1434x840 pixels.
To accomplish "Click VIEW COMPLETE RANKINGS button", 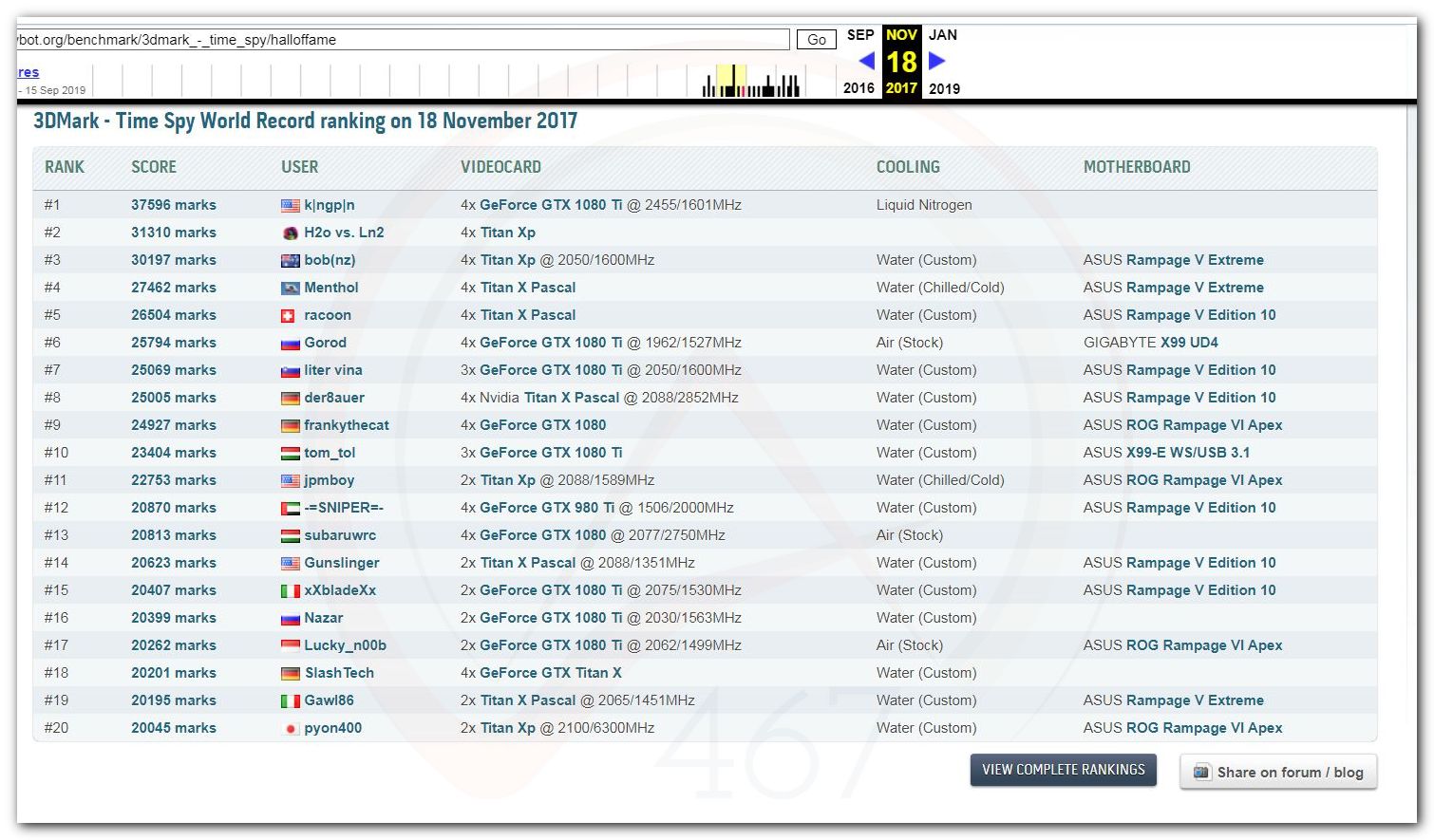I will click(1064, 770).
